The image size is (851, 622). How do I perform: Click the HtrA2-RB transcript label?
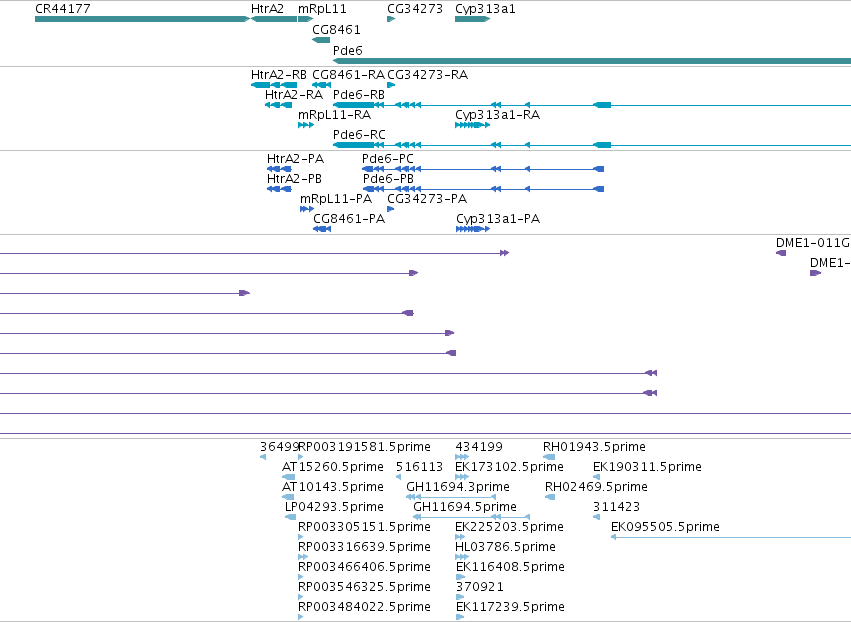pyautogui.click(x=278, y=74)
